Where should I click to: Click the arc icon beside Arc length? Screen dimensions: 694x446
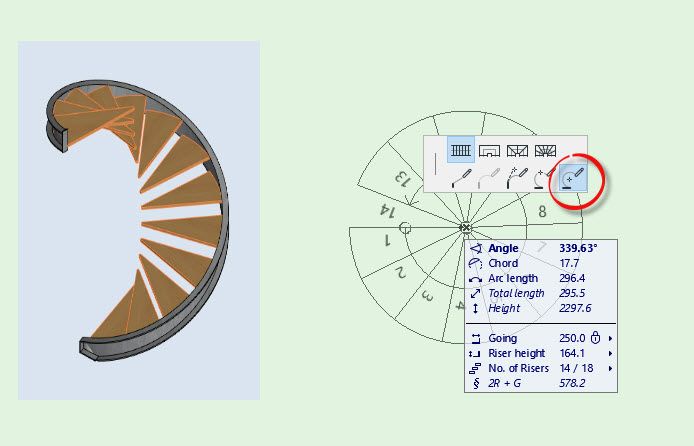[x=475, y=279]
